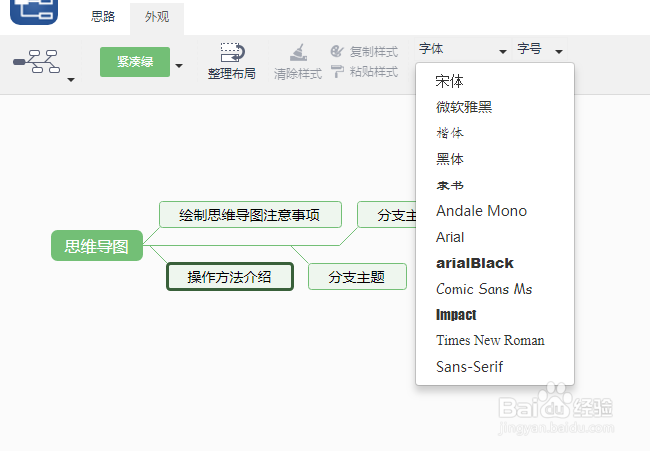Pick the Comic Sans Ms font
650x451 pixels.
[484, 289]
